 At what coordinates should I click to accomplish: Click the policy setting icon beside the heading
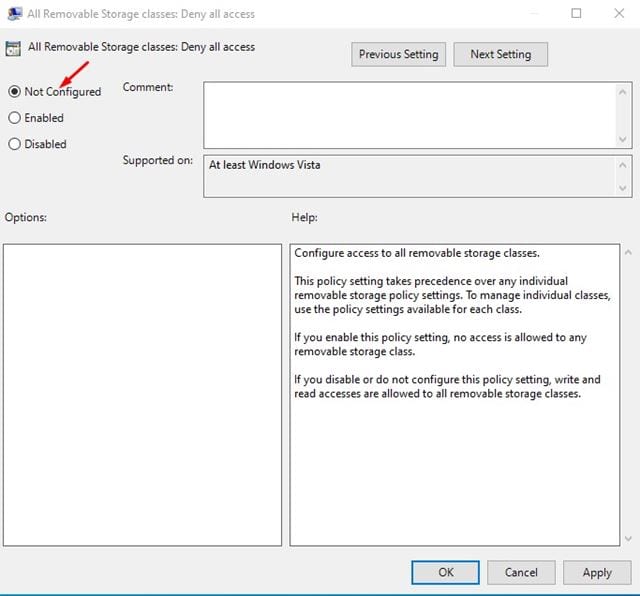point(13,48)
